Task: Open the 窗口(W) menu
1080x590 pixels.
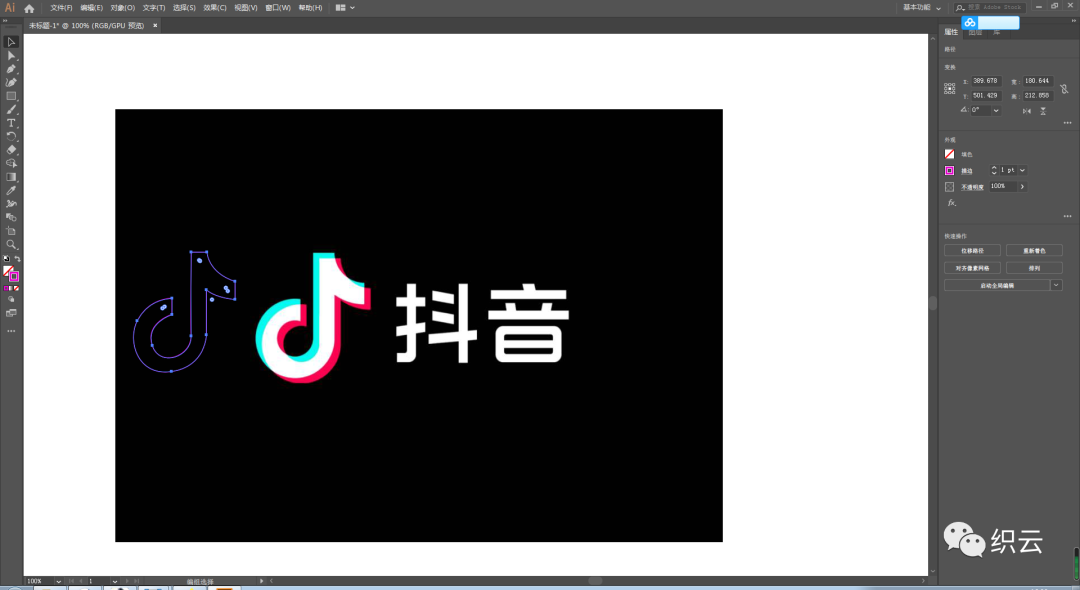Action: click(x=278, y=8)
